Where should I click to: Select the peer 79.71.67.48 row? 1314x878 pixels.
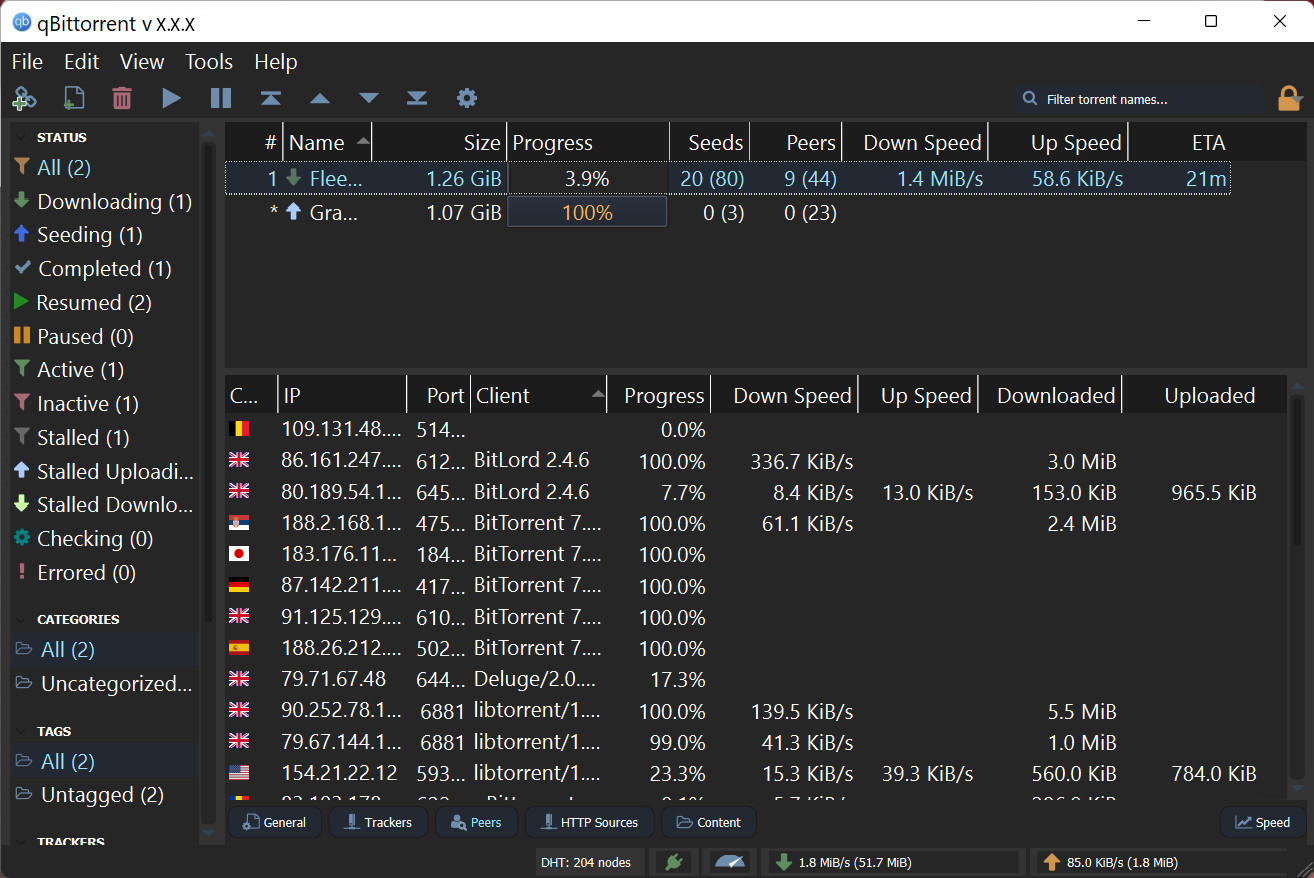[x=755, y=680]
